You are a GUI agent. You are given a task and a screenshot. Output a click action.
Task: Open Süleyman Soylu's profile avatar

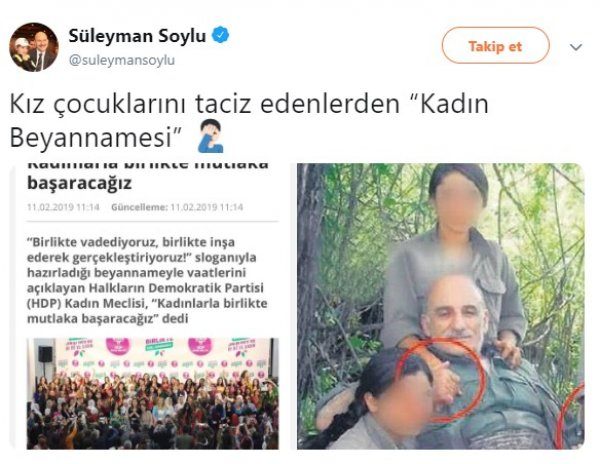click(34, 47)
